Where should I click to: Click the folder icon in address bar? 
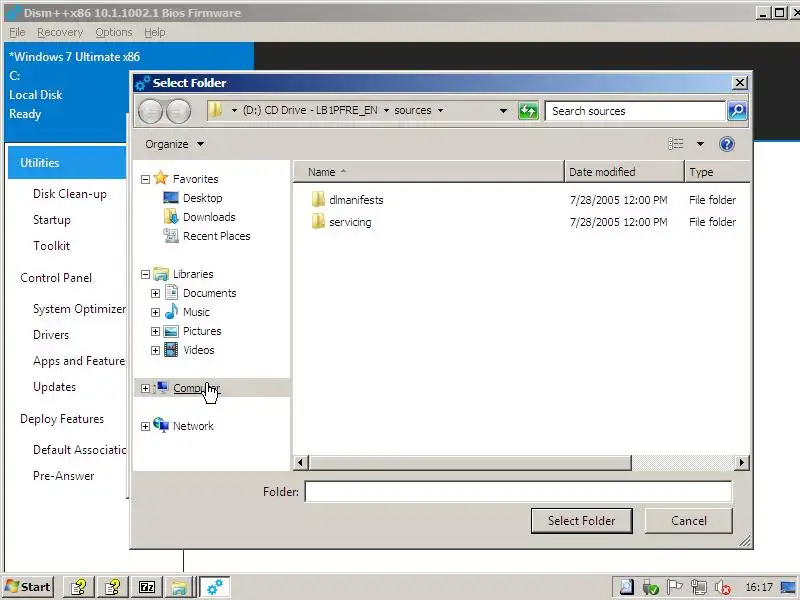(x=215, y=110)
